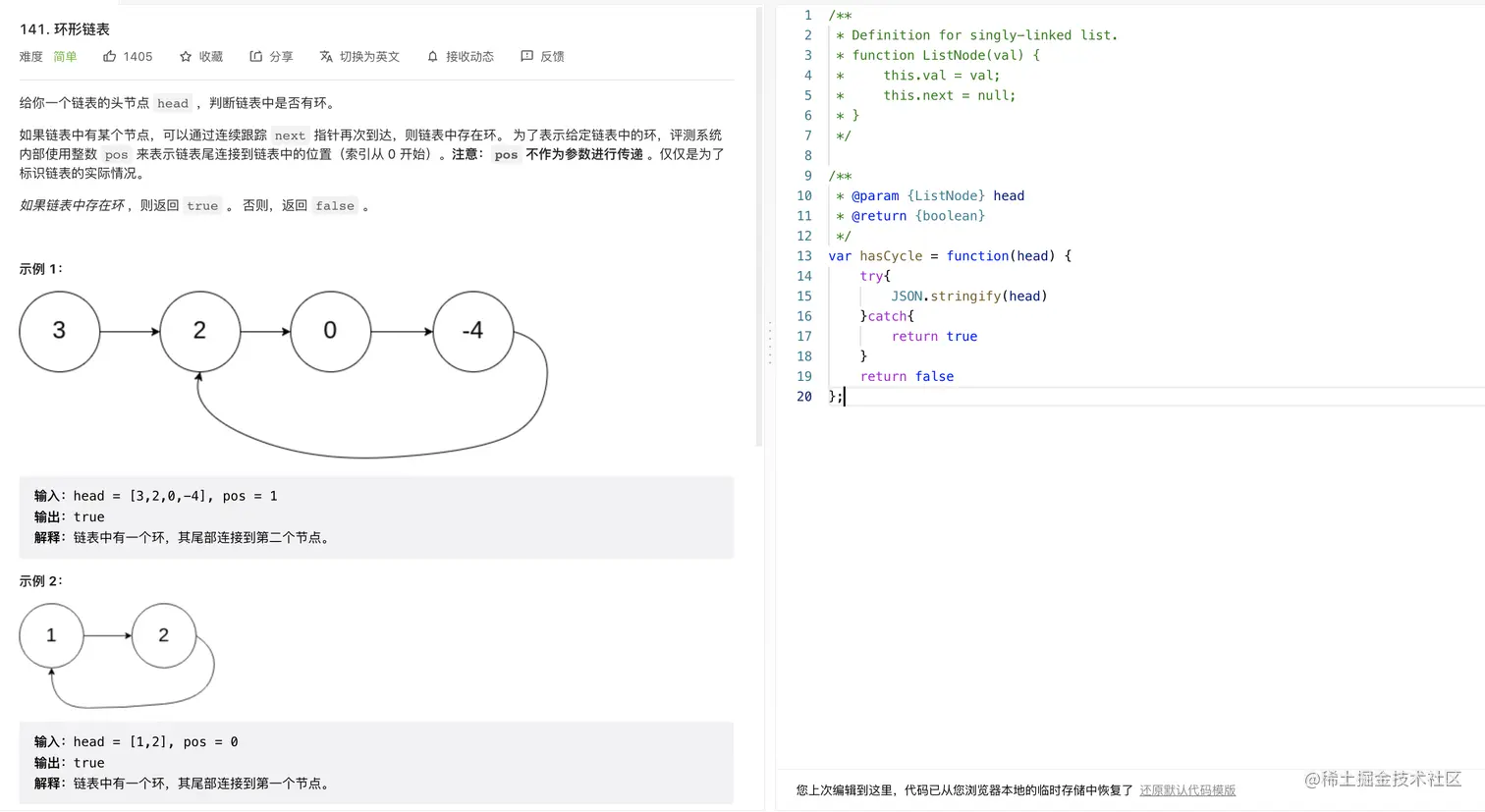Click the code line JSON.stringify(head)
The width and height of the screenshot is (1485, 812).
969,297
